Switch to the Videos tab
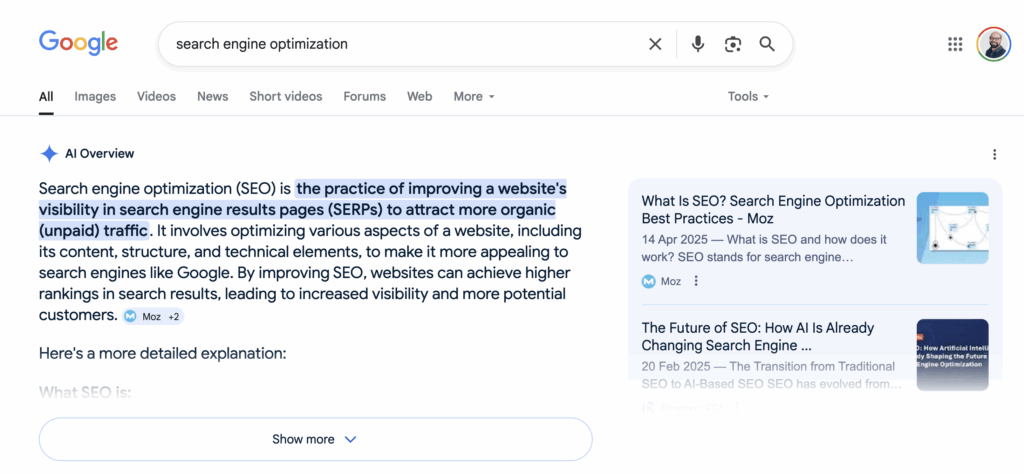Screen dimensions: 1024x474 tap(156, 97)
